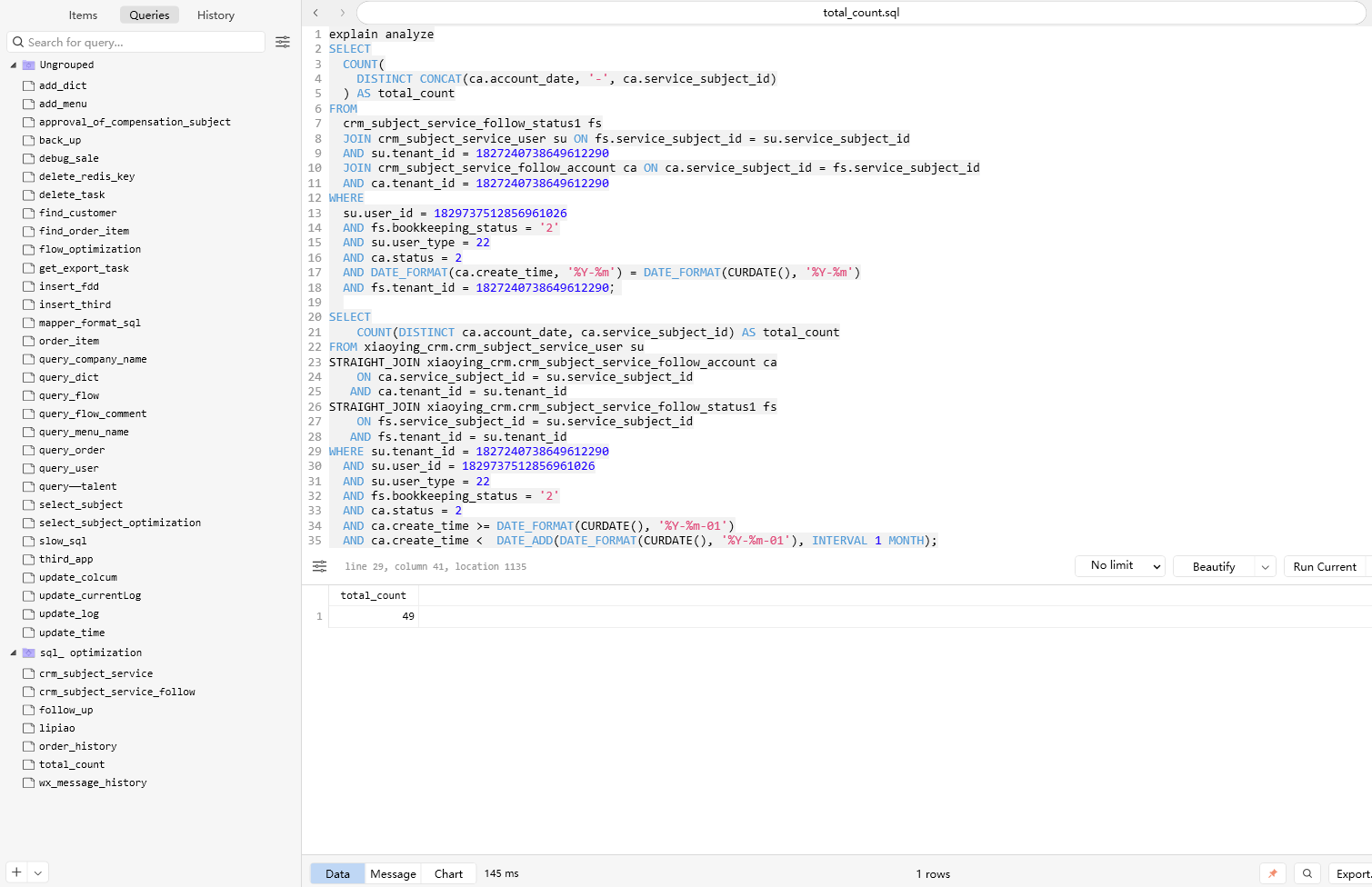The height and width of the screenshot is (887, 1372).
Task: Click the 1 rows status text
Action: pos(933,874)
